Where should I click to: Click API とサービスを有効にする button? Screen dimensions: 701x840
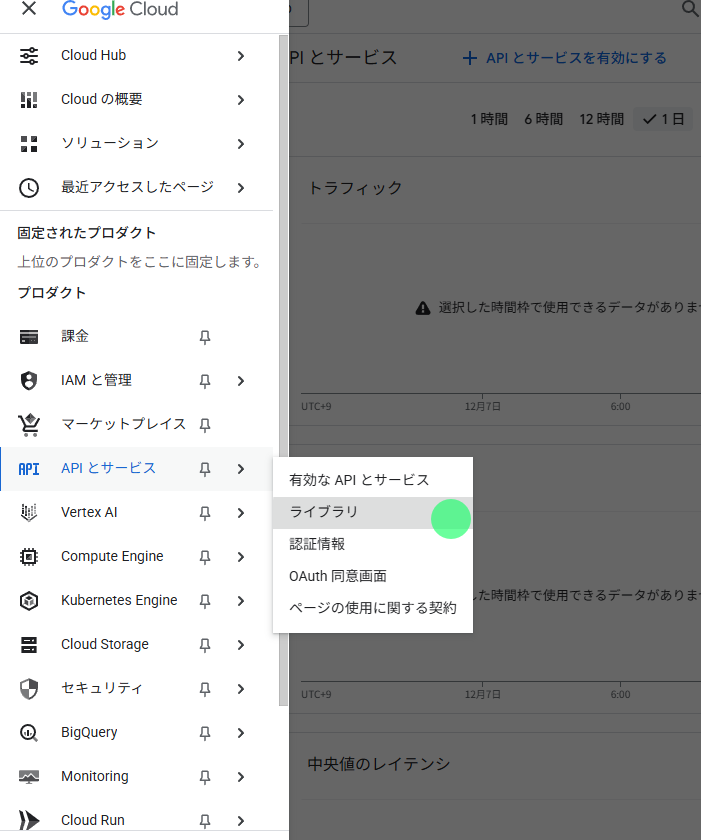[x=565, y=58]
